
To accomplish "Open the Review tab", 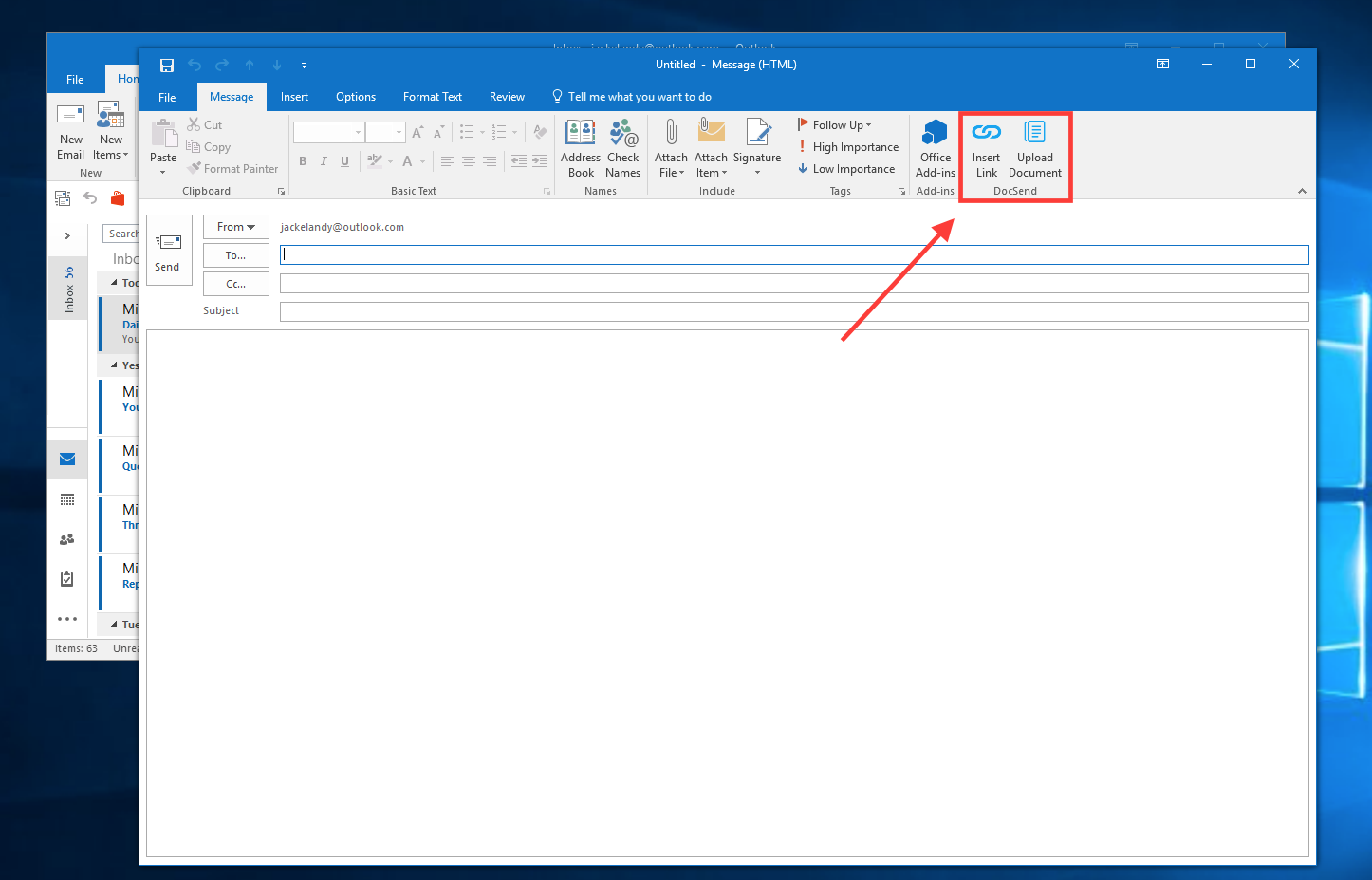I will point(507,97).
